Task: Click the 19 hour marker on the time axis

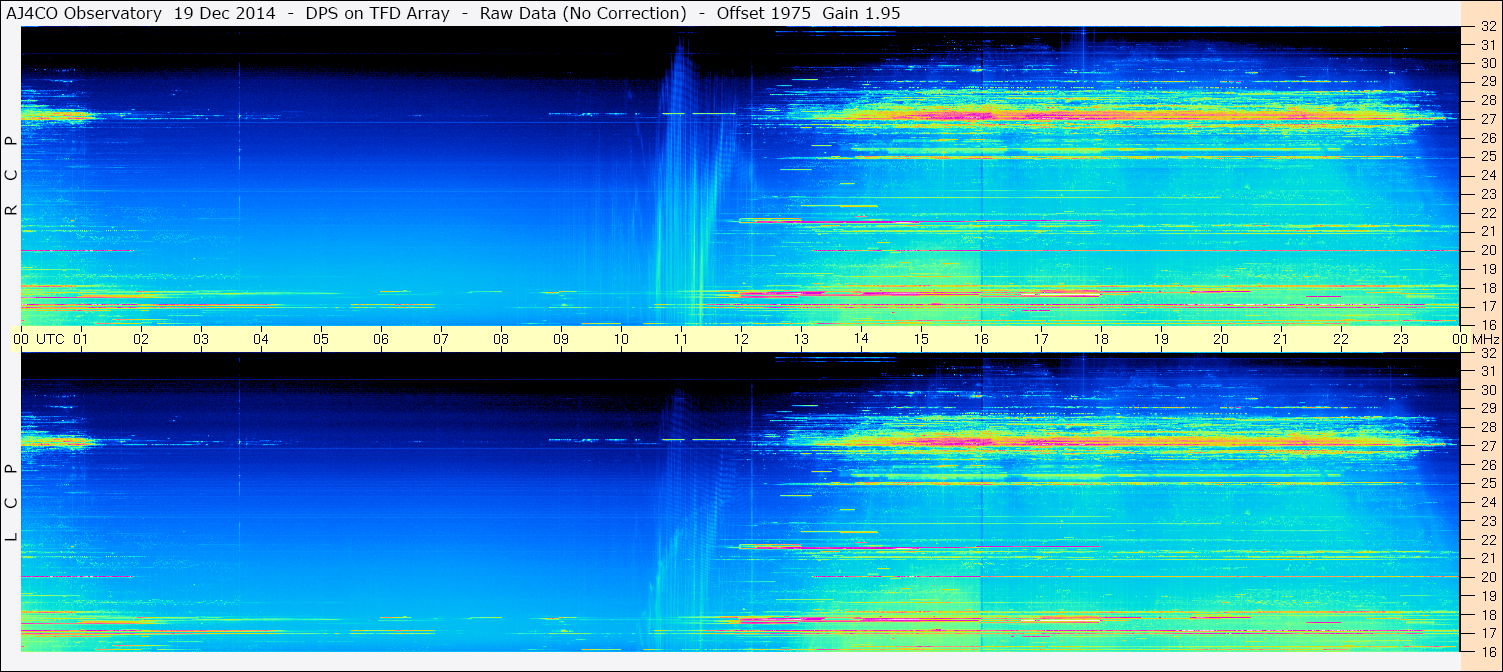Action: coord(1161,339)
